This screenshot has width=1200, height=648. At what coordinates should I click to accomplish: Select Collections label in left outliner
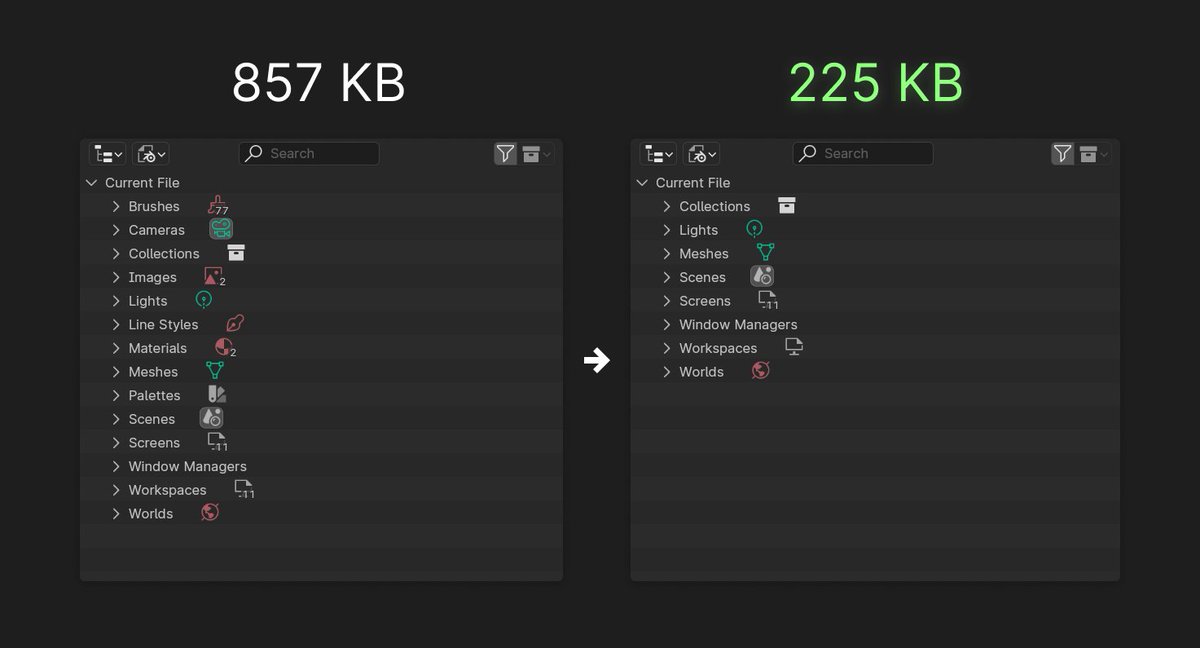click(164, 253)
